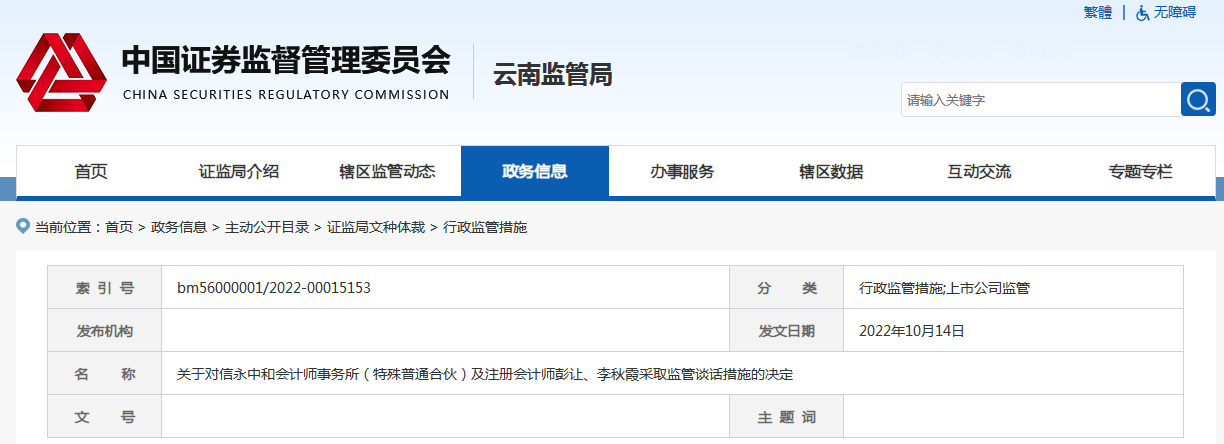Viewport: 1224px width, 444px height.
Task: Click index number bm56000001/2022-00015153
Action: [274, 288]
